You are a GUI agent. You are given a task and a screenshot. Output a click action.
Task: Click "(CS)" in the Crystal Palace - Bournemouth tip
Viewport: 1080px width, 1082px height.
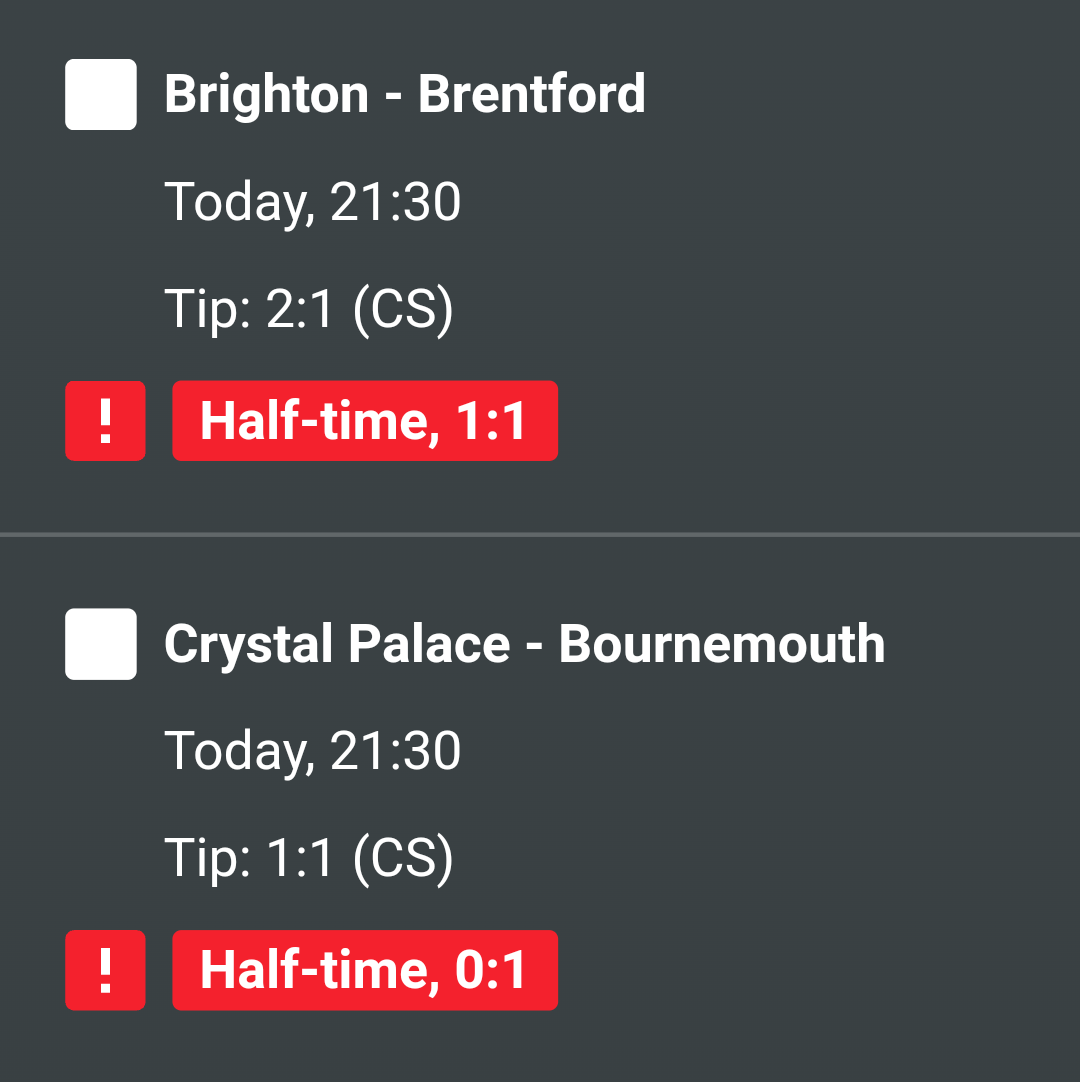(x=403, y=859)
